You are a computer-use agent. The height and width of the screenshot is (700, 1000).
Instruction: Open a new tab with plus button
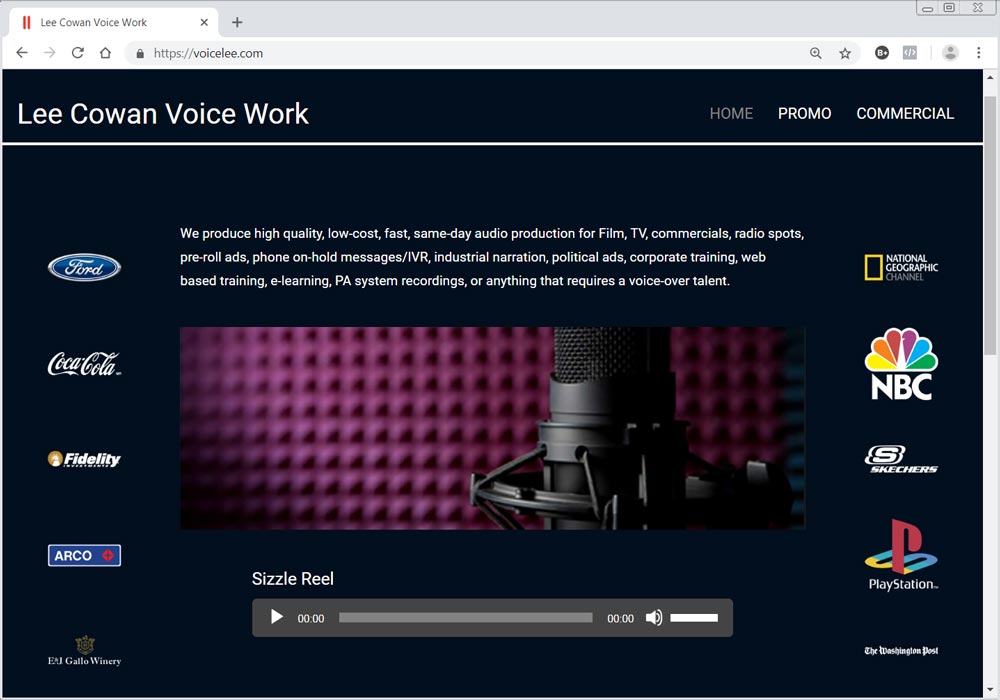(x=237, y=22)
